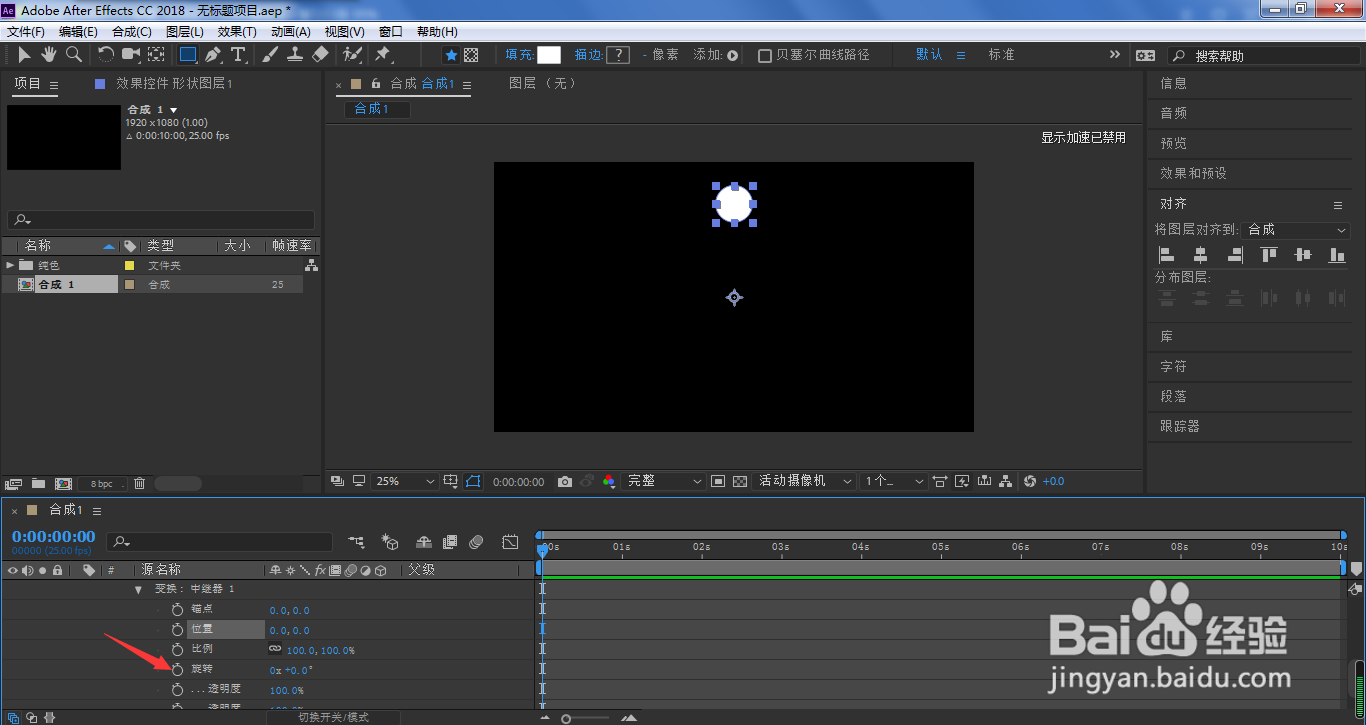The width and height of the screenshot is (1366, 725).
Task: Click the 描边 stroke options link
Action: (x=588, y=55)
